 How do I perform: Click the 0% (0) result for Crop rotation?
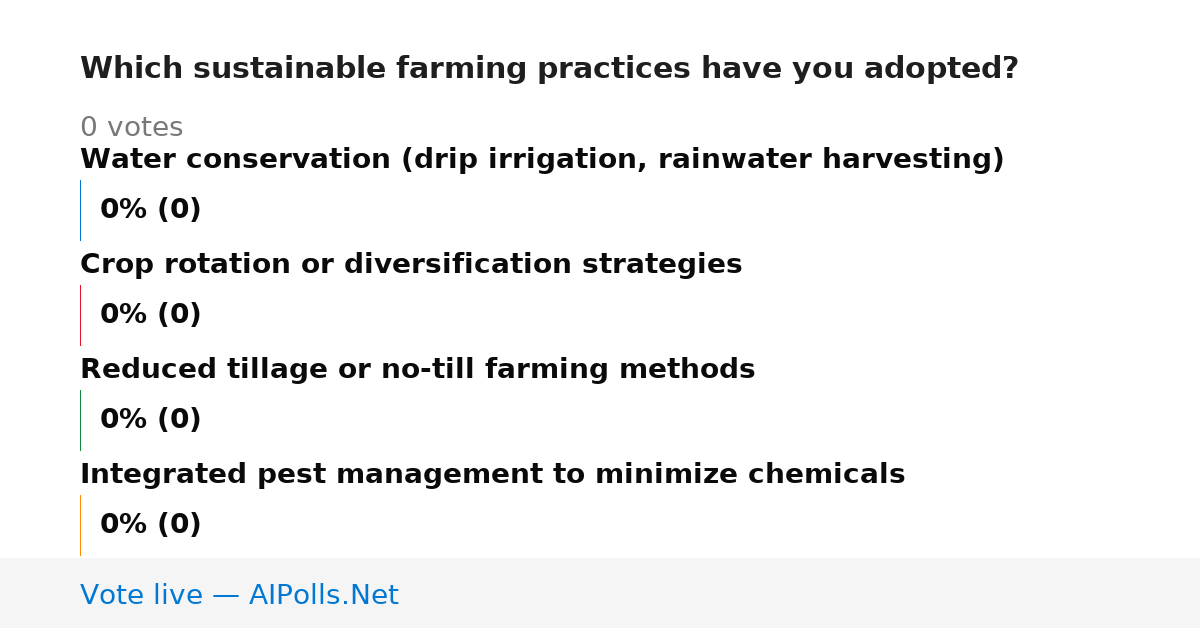point(150,315)
